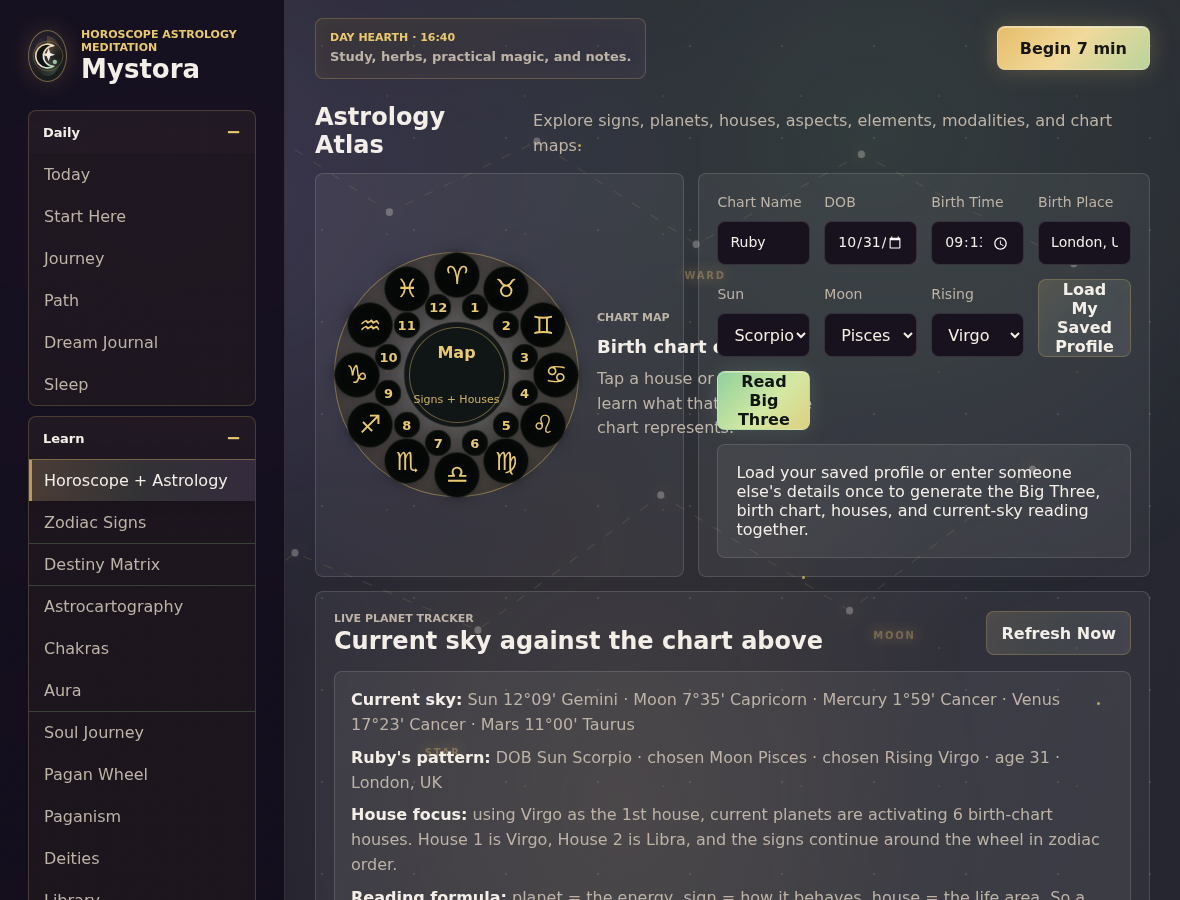Tap the Sagittarius sign on chart wheel
The width and height of the screenshot is (1180, 900).
[x=370, y=424]
